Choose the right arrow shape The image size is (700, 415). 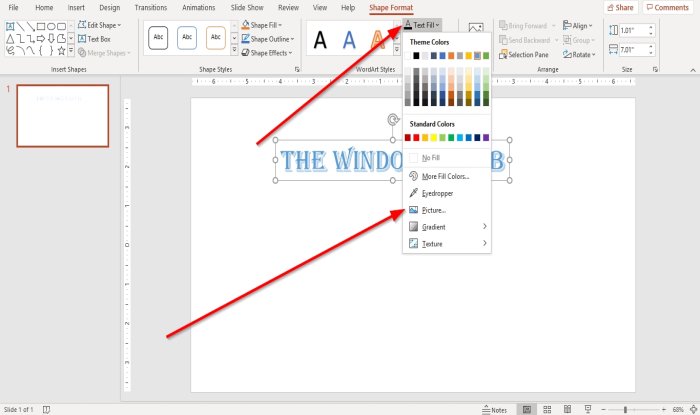click(x=41, y=39)
